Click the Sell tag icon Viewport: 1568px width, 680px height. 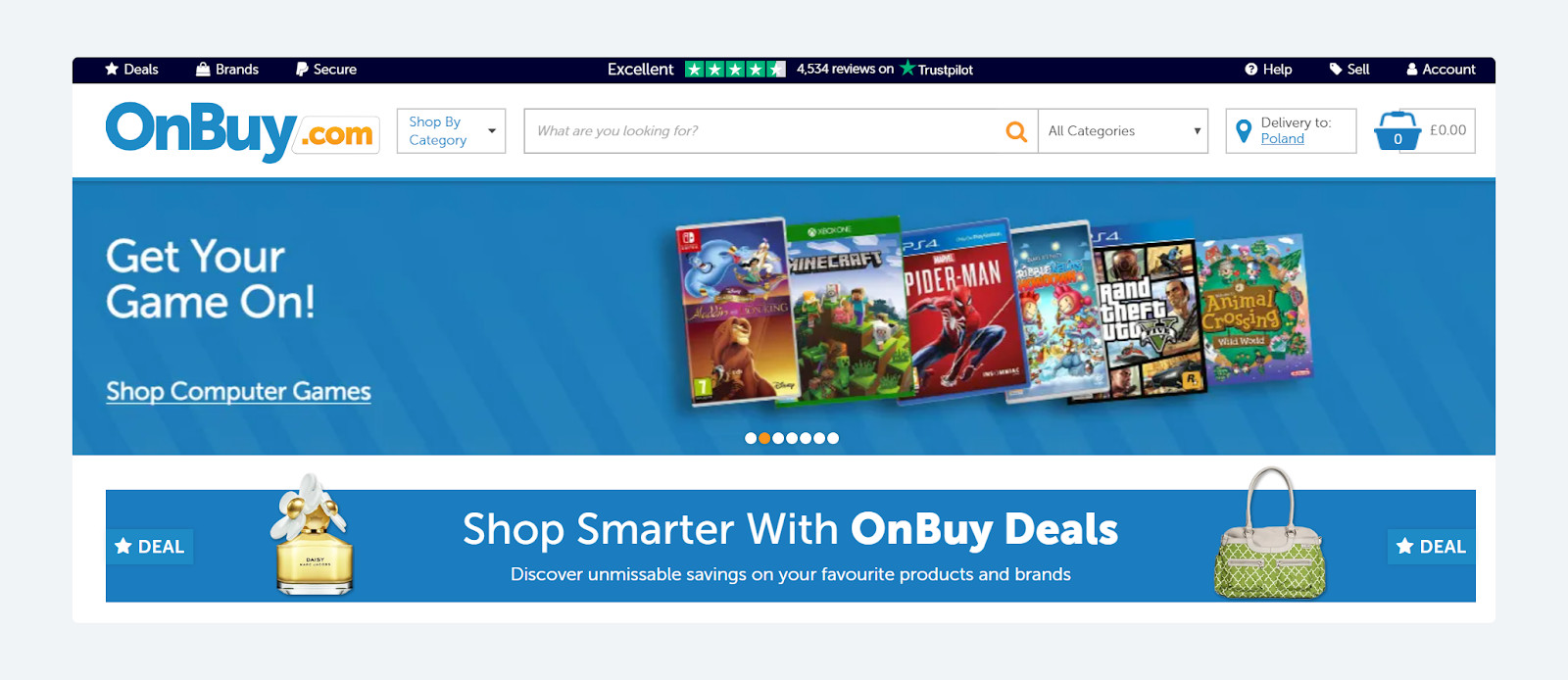tap(1336, 70)
